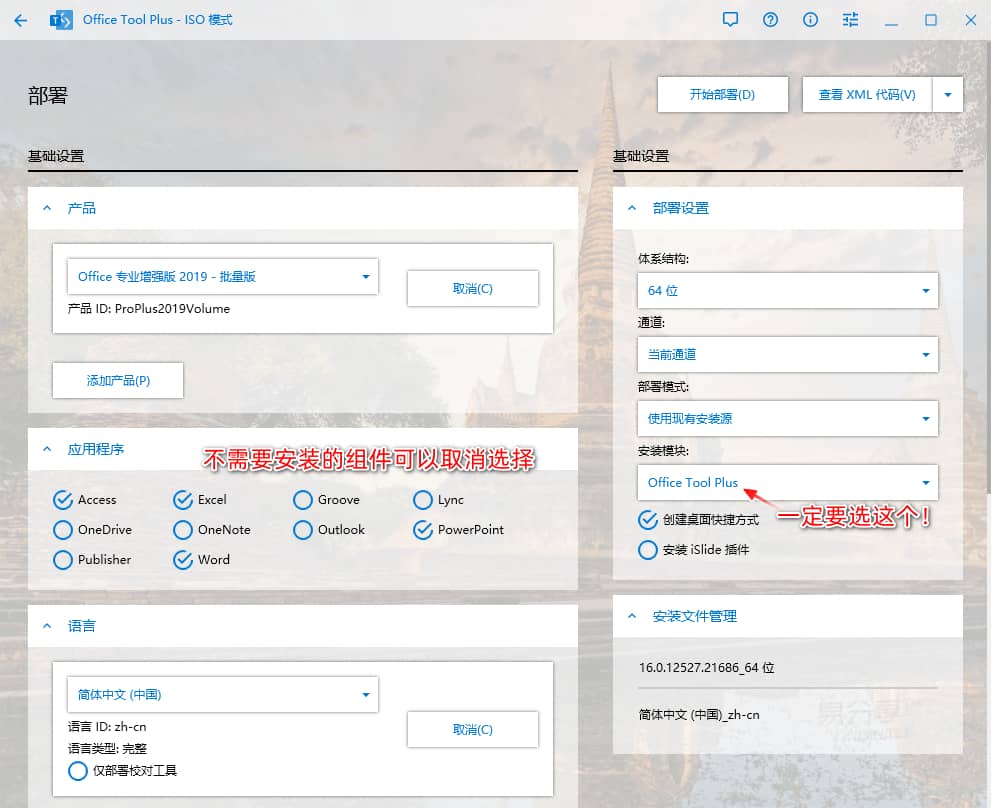Open the 通道 当前通道 dropdown
The width and height of the screenshot is (991, 808).
[787, 355]
